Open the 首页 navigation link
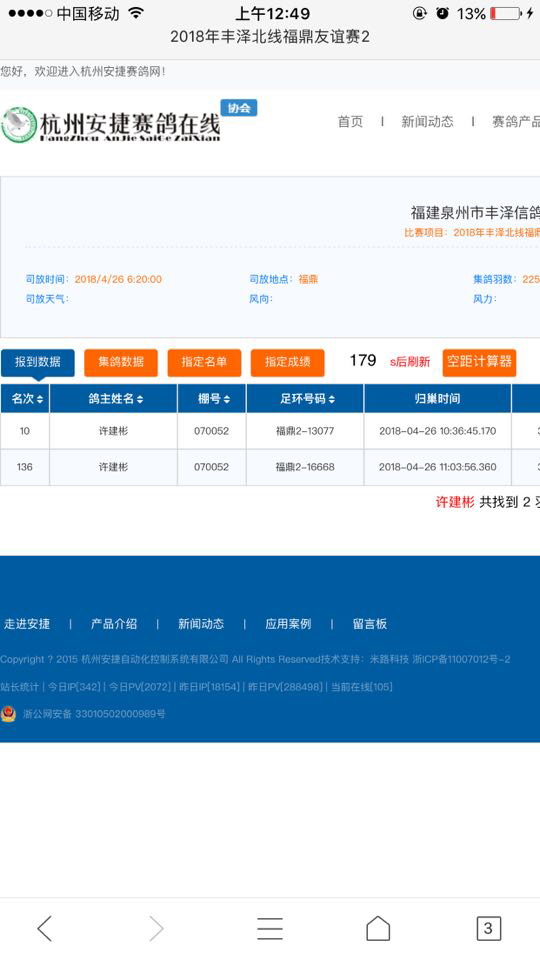This screenshot has width=540, height=960. 350,121
